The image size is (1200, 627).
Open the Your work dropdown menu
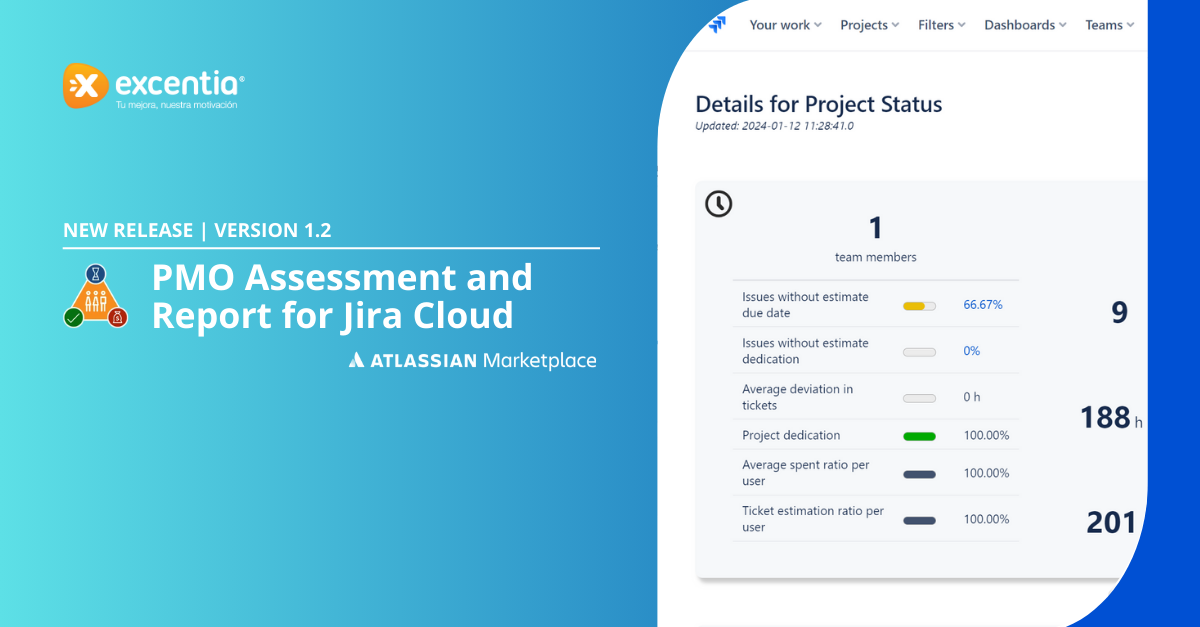coord(785,25)
